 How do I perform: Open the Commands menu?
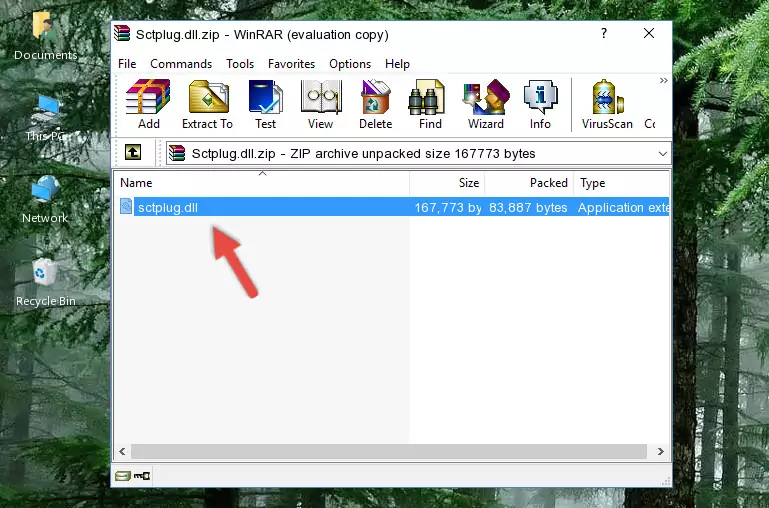pyautogui.click(x=181, y=64)
